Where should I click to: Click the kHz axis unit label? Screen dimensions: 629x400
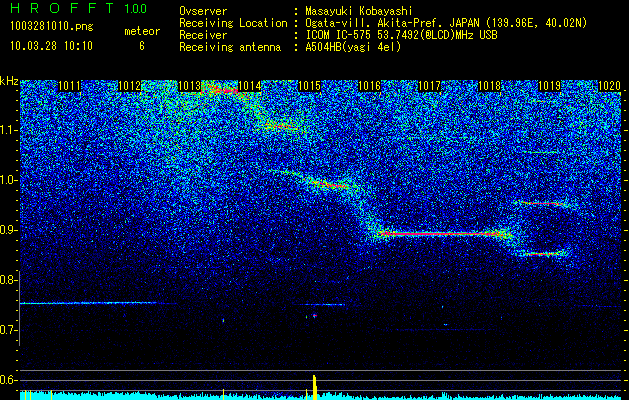click(x=9, y=81)
